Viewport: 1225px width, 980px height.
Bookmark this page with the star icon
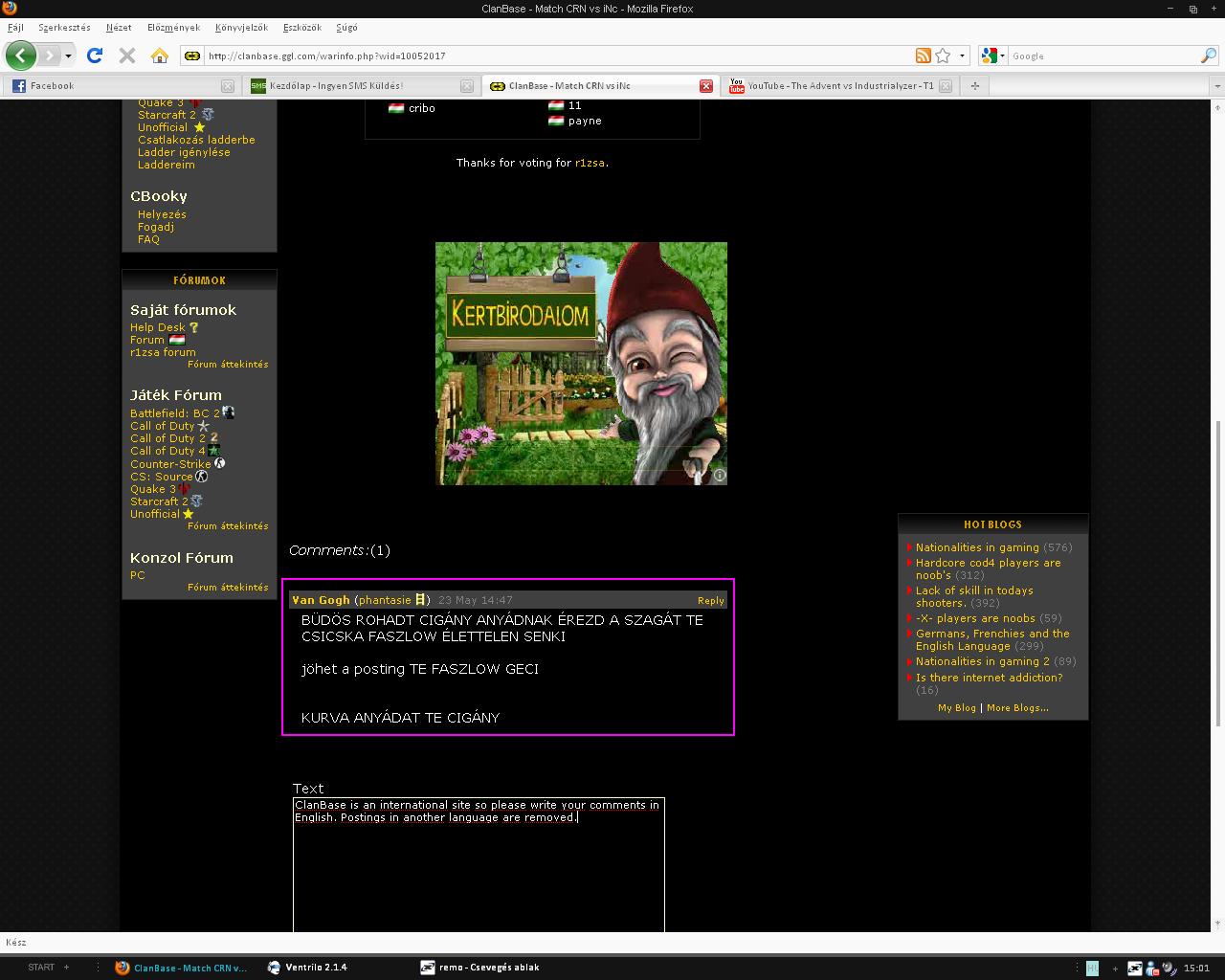pos(943,56)
